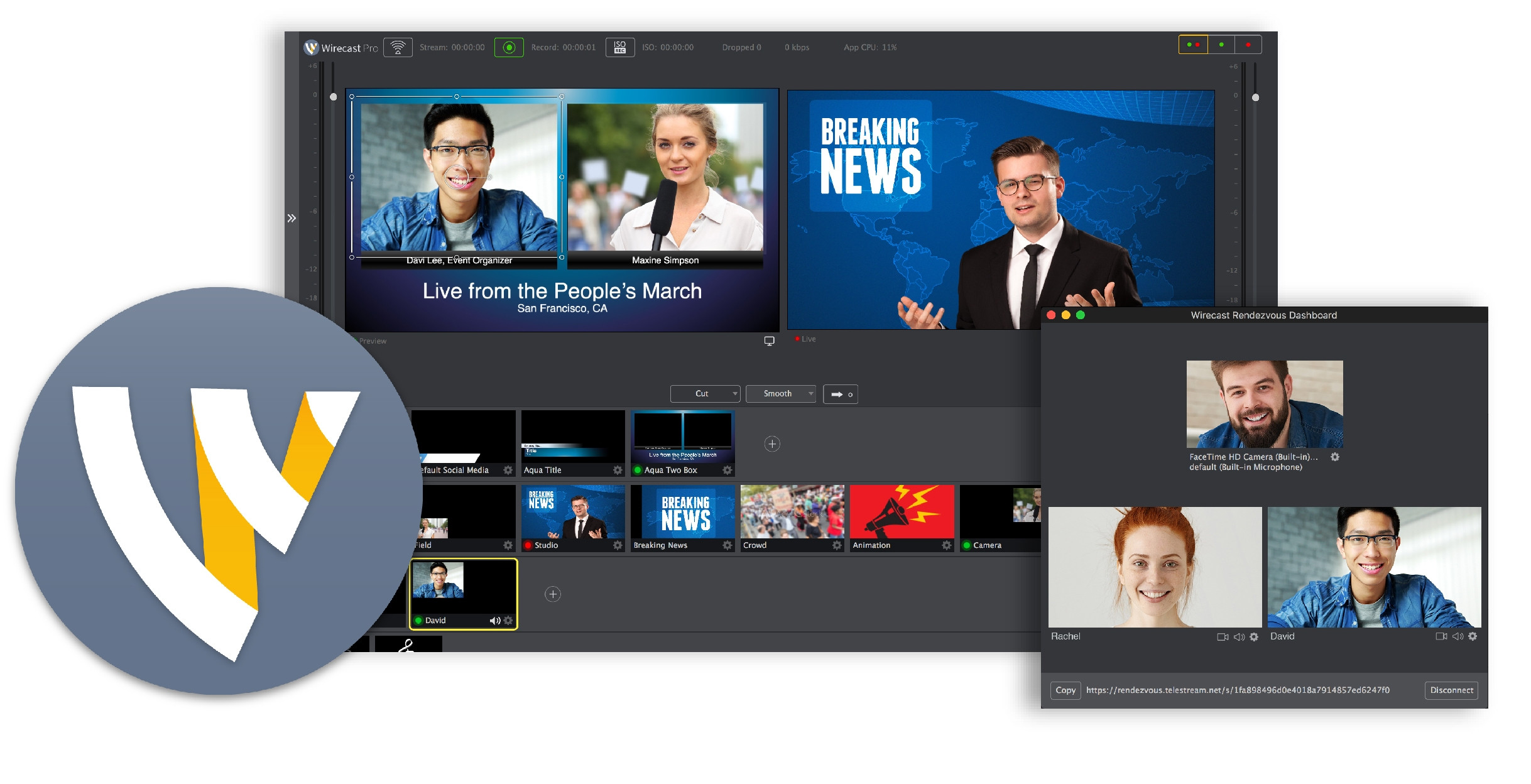Toggle the speaker audio icon on the David shot
The width and height of the screenshot is (1531, 784).
point(494,620)
